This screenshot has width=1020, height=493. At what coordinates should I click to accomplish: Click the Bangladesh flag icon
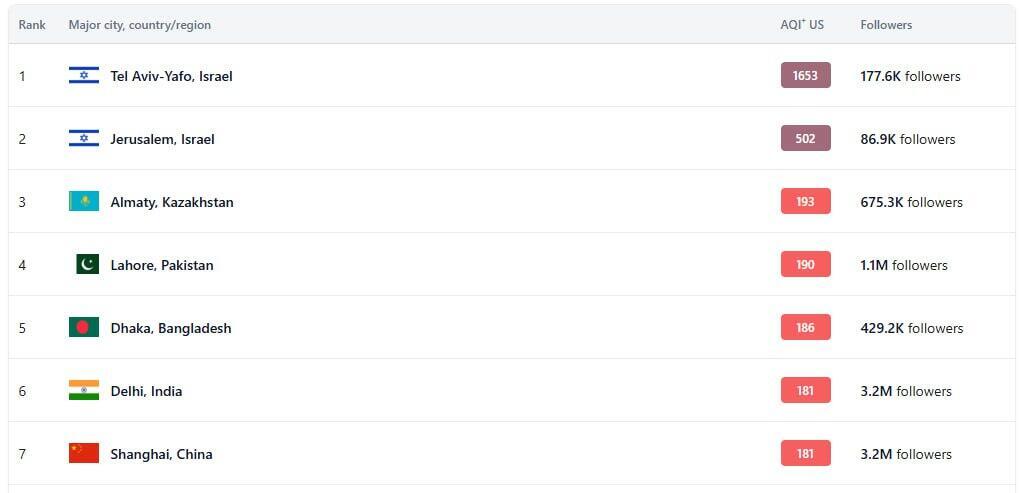(84, 327)
